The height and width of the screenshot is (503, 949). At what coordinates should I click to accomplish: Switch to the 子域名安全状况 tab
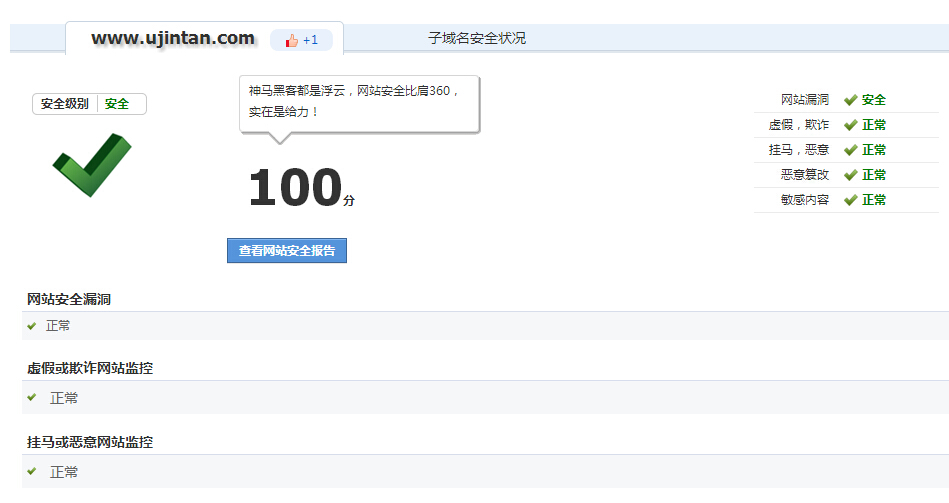tap(476, 38)
